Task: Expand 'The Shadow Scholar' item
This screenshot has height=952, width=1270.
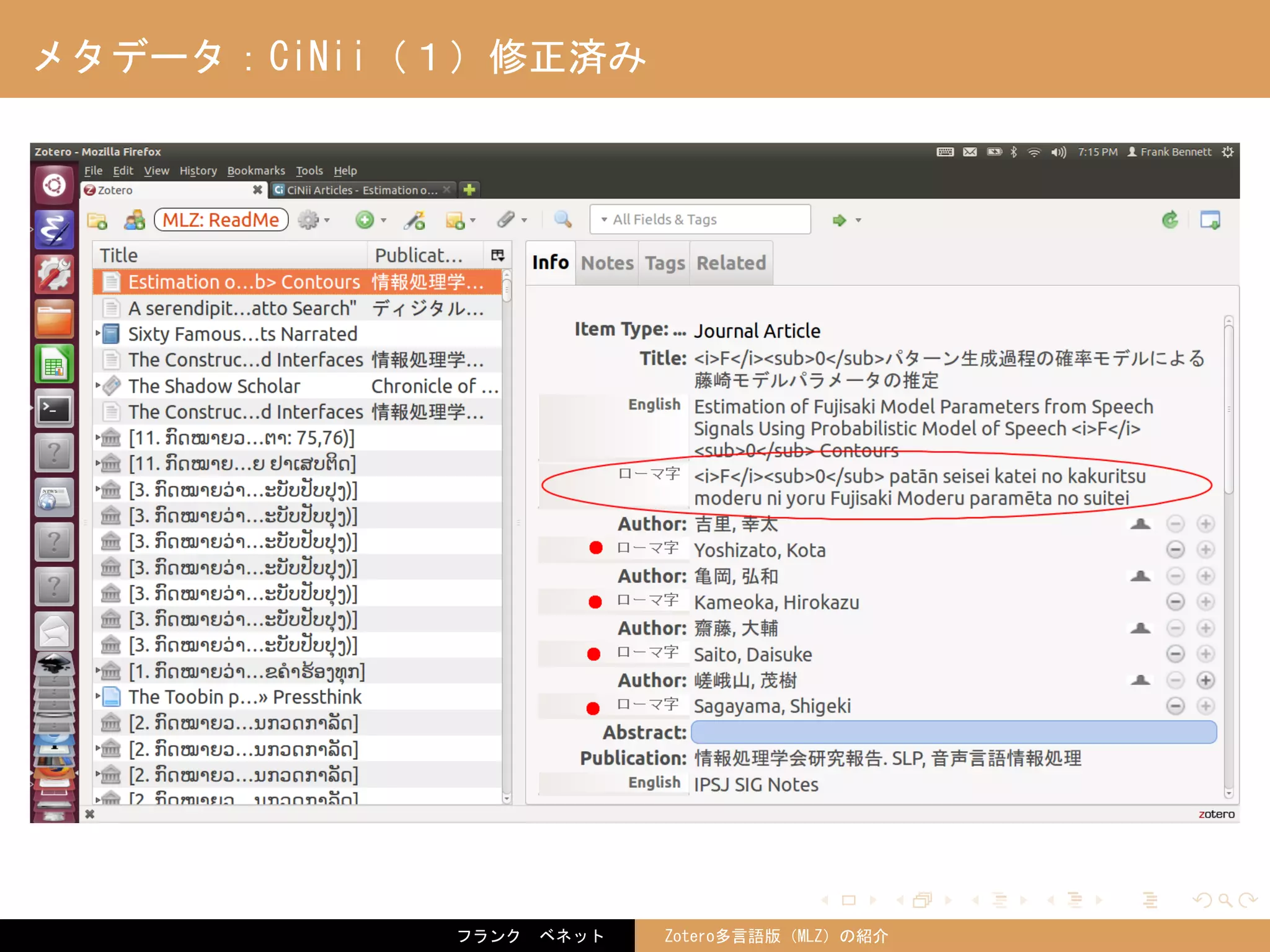Action: [98, 386]
